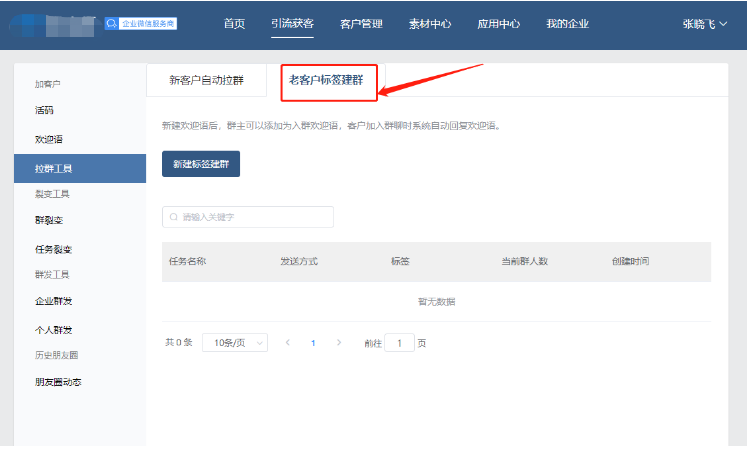748x453 pixels.
Task: Go to the next page arrow
Action: [x=338, y=343]
